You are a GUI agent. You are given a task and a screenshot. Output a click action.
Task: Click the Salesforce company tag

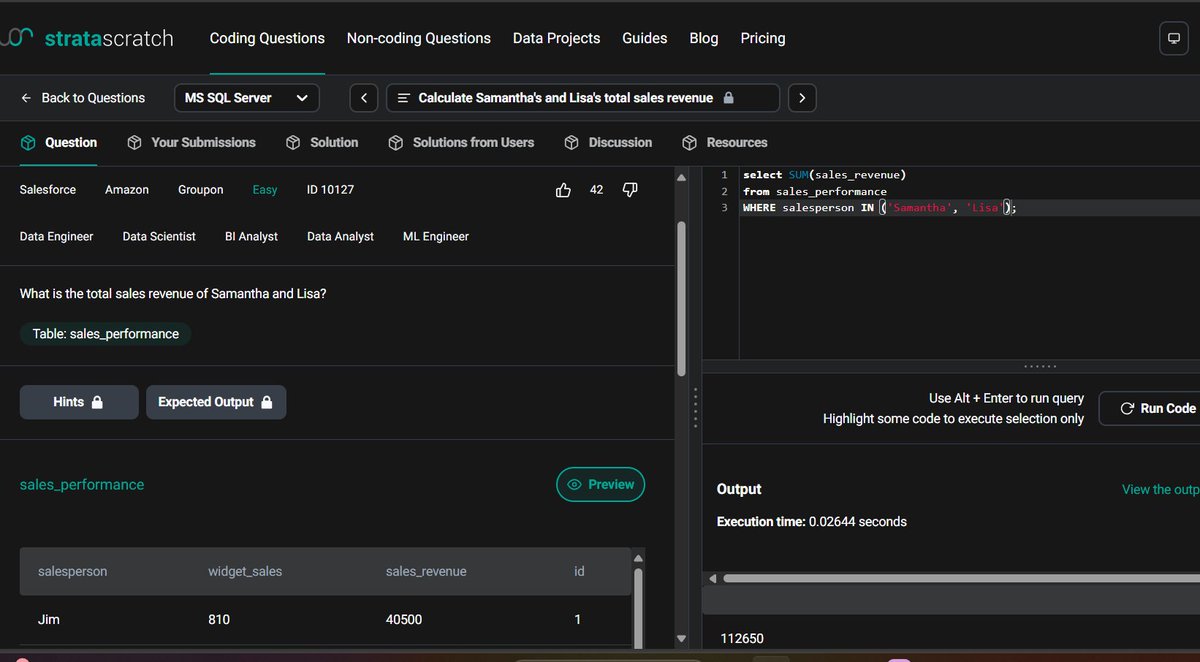(48, 190)
